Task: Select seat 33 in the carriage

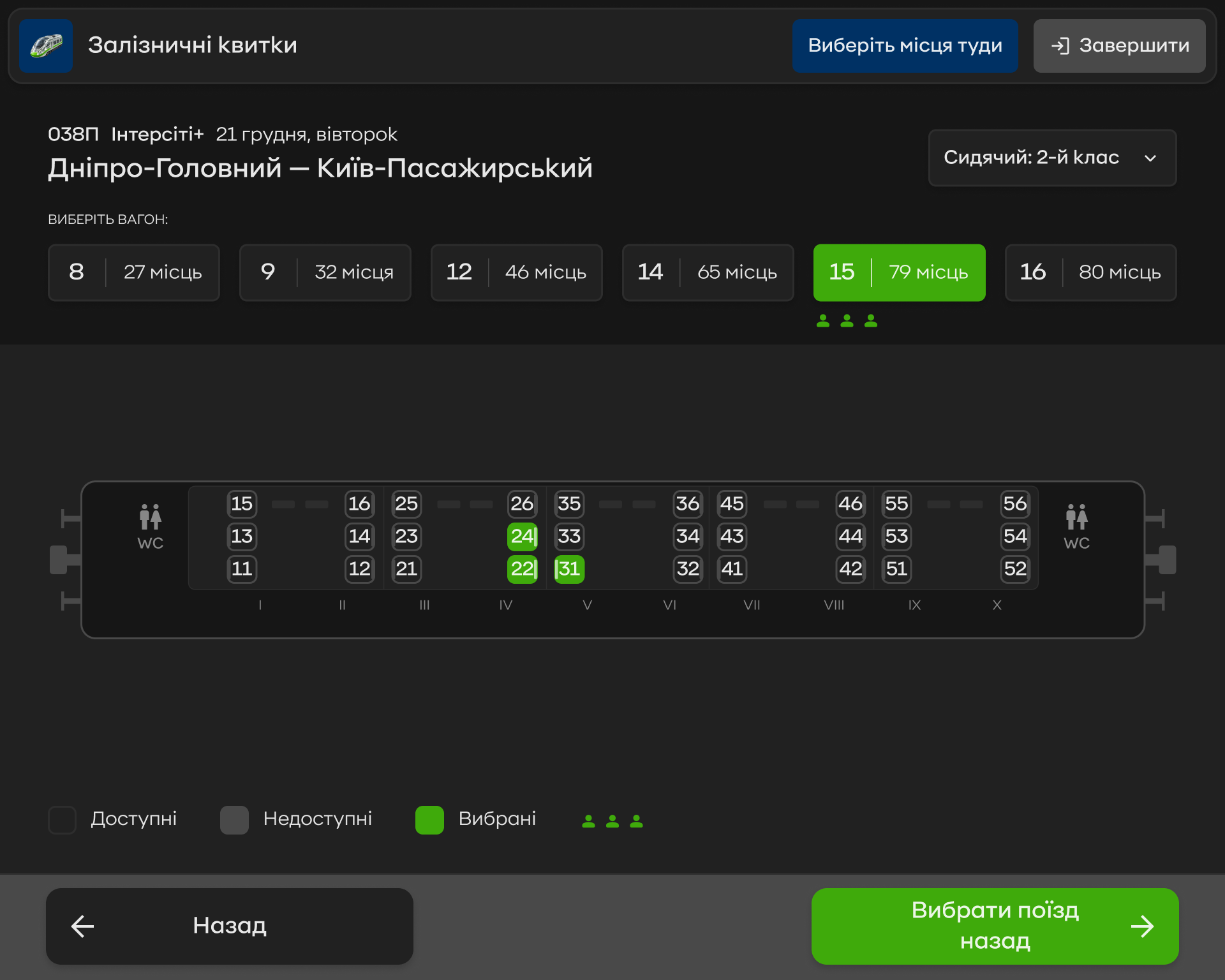Action: (x=569, y=536)
